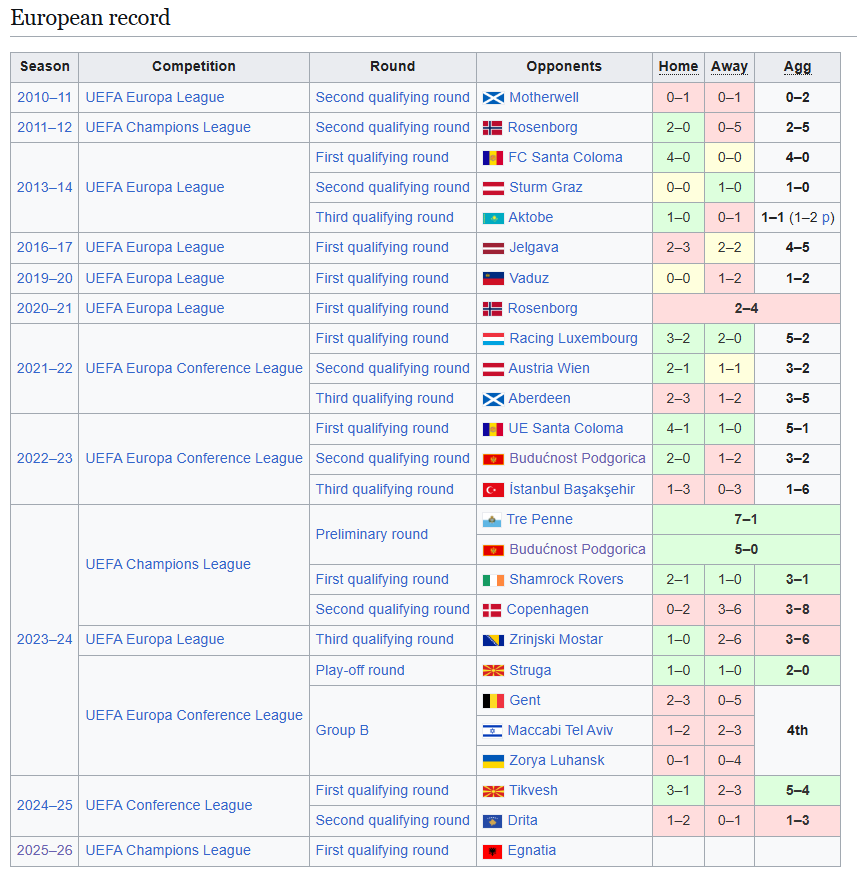The image size is (857, 883).
Task: Click the Agg column header
Action: pos(797,67)
